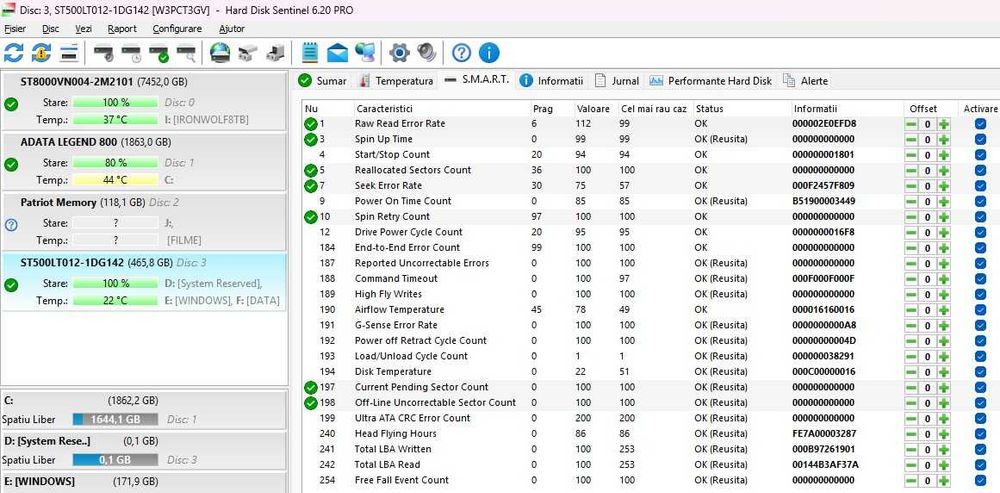The image size is (1000, 493).
Task: Open the Disc menu
Action: 50,29
